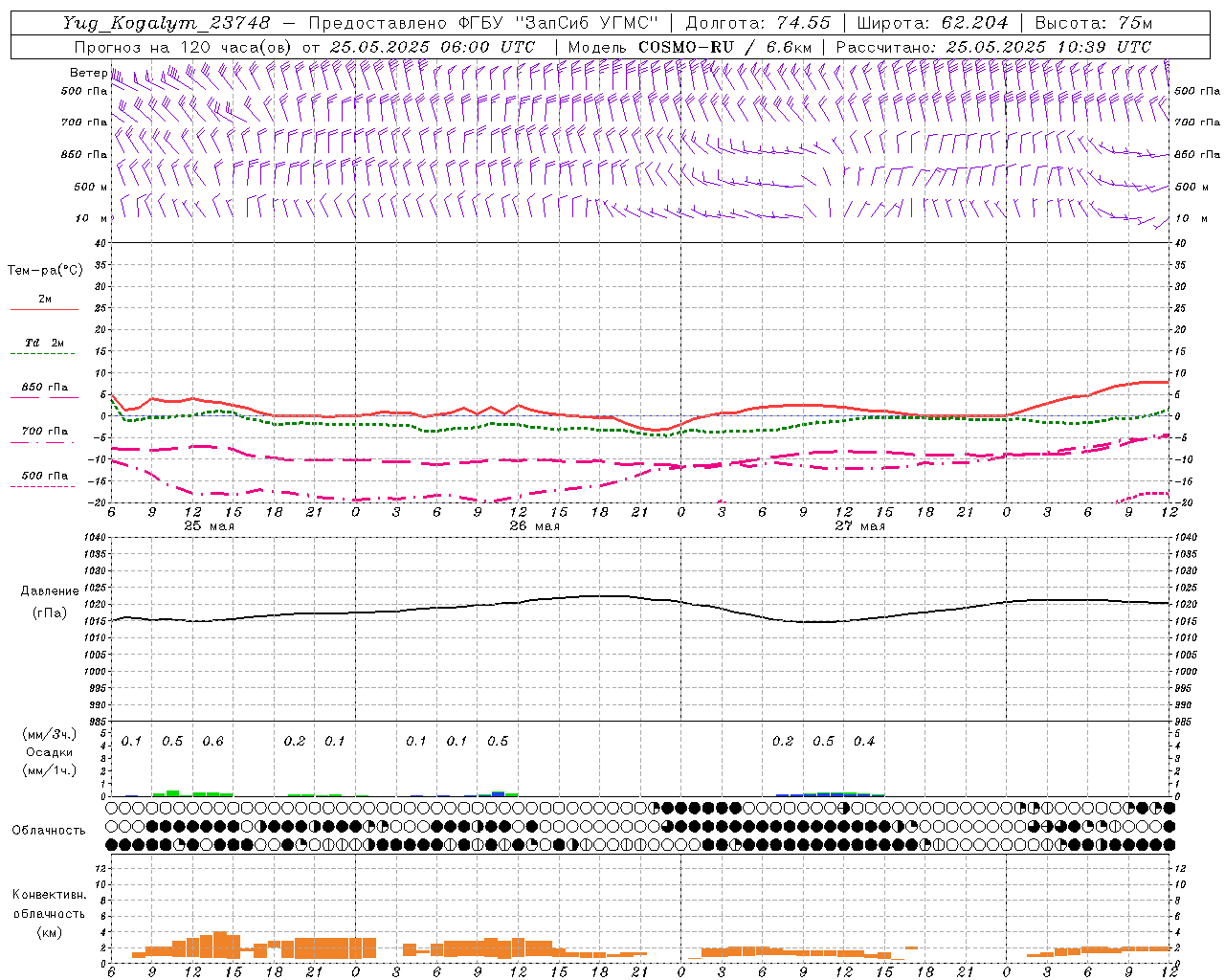Select the Прогноз на 120 часа(ов) text
The height and width of the screenshot is (980, 1225).
(184, 47)
